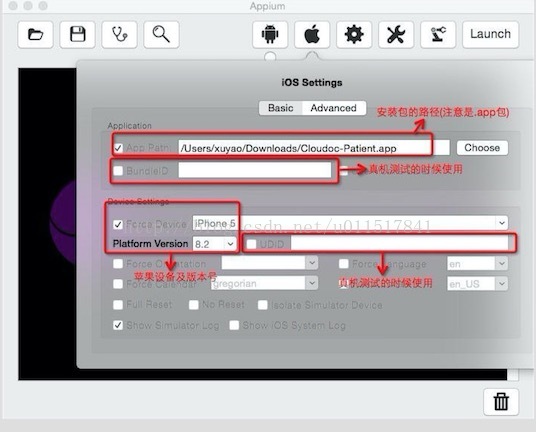Enable the Force Calendar checkbox
This screenshot has width=536, height=432.
118,284
